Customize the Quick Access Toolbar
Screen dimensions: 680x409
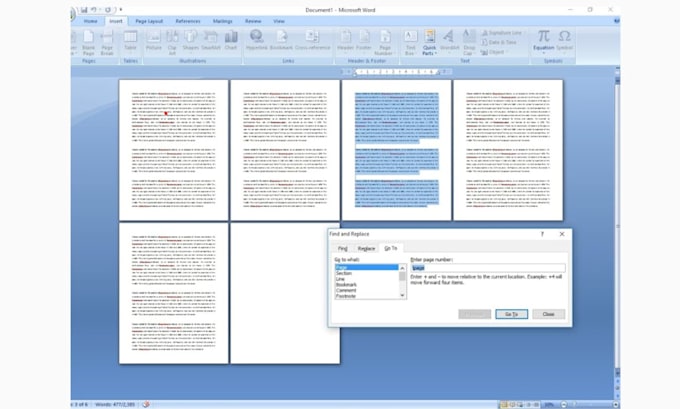121,10
